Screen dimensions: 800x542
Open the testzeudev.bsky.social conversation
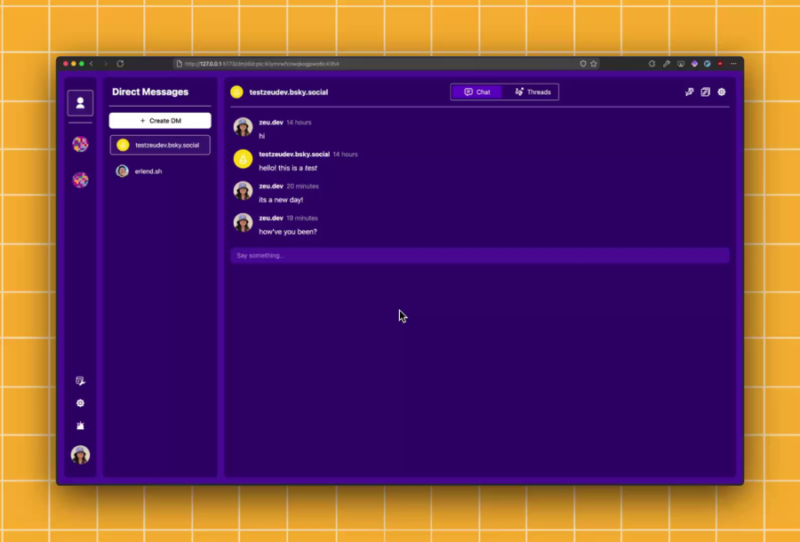160,145
